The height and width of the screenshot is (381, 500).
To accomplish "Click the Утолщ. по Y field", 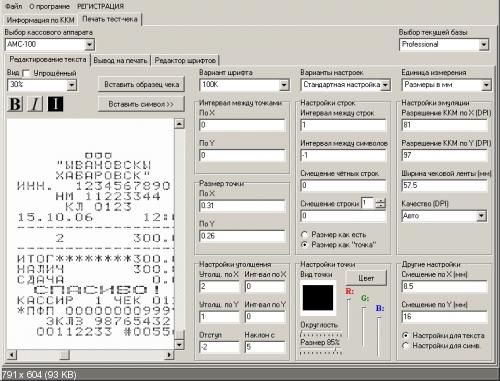I will pos(219,317).
